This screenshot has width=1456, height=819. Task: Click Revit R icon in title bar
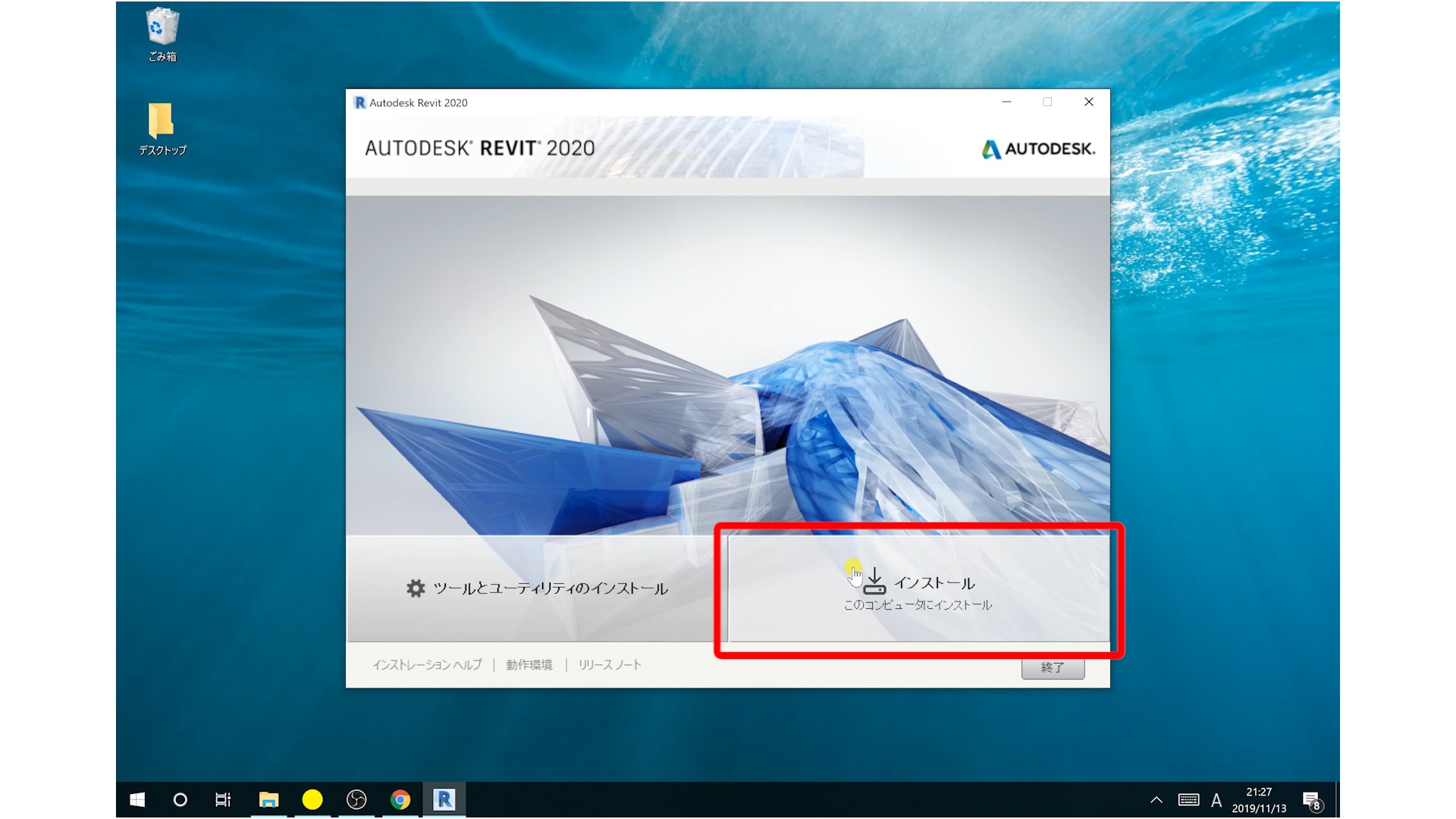[360, 102]
